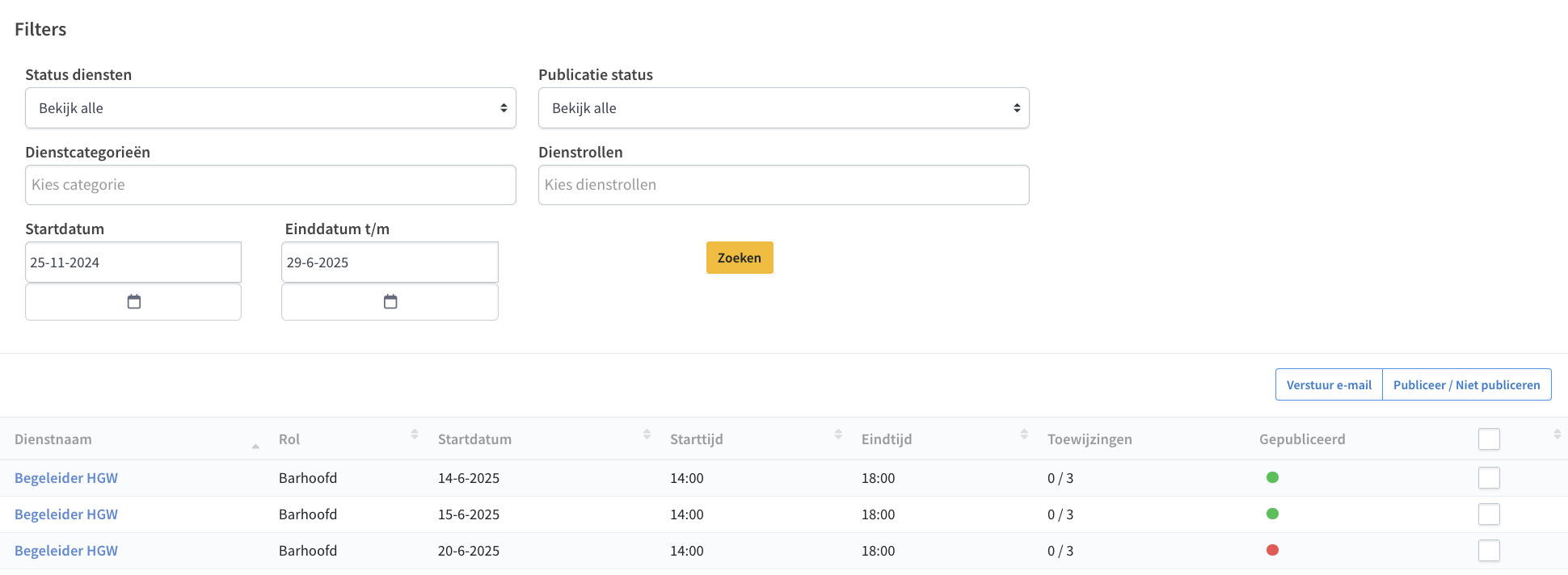The image size is (1568, 575).
Task: Click 0 / 3 assignments in 14-6-2025 row
Action: [1060, 478]
